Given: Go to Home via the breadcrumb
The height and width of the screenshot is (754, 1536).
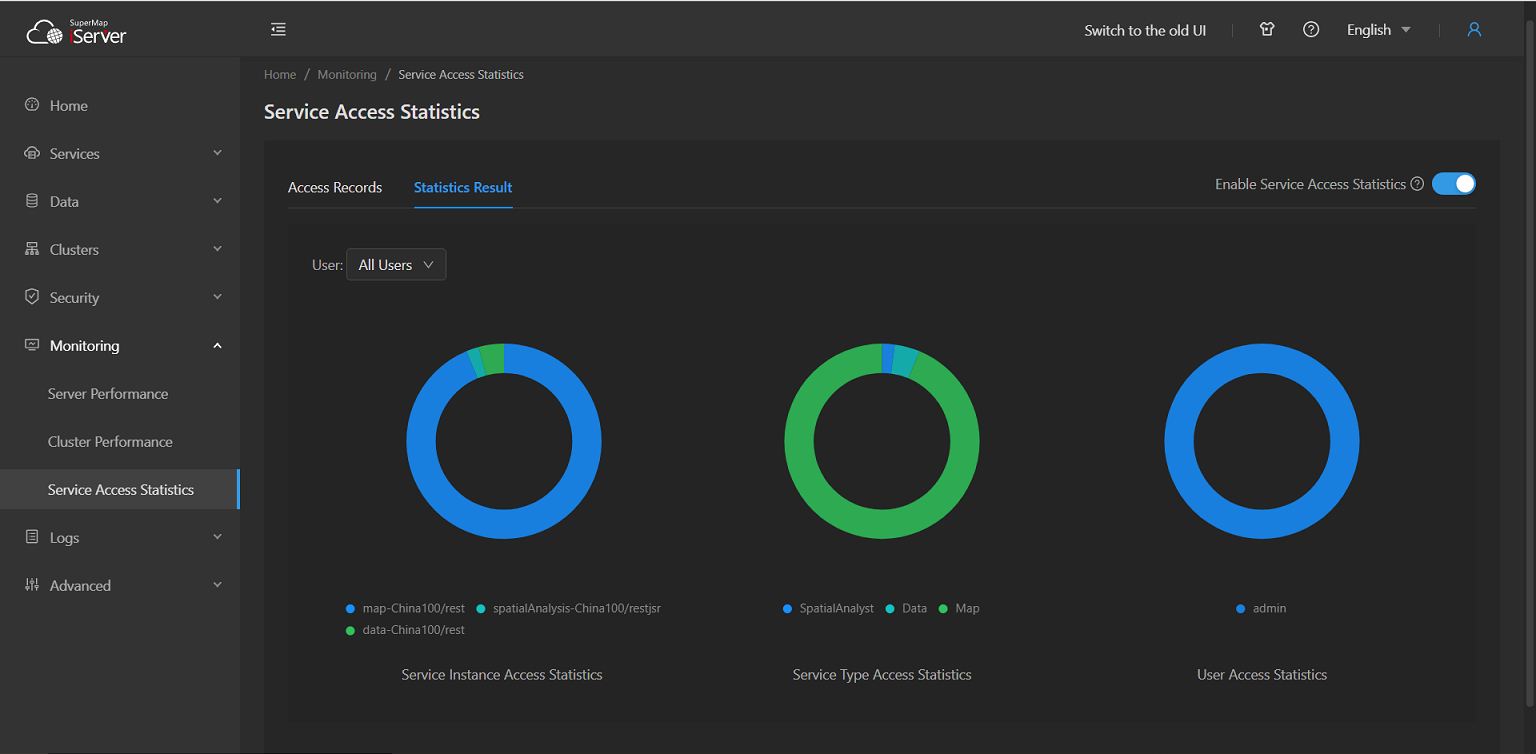Looking at the screenshot, I should (x=280, y=74).
